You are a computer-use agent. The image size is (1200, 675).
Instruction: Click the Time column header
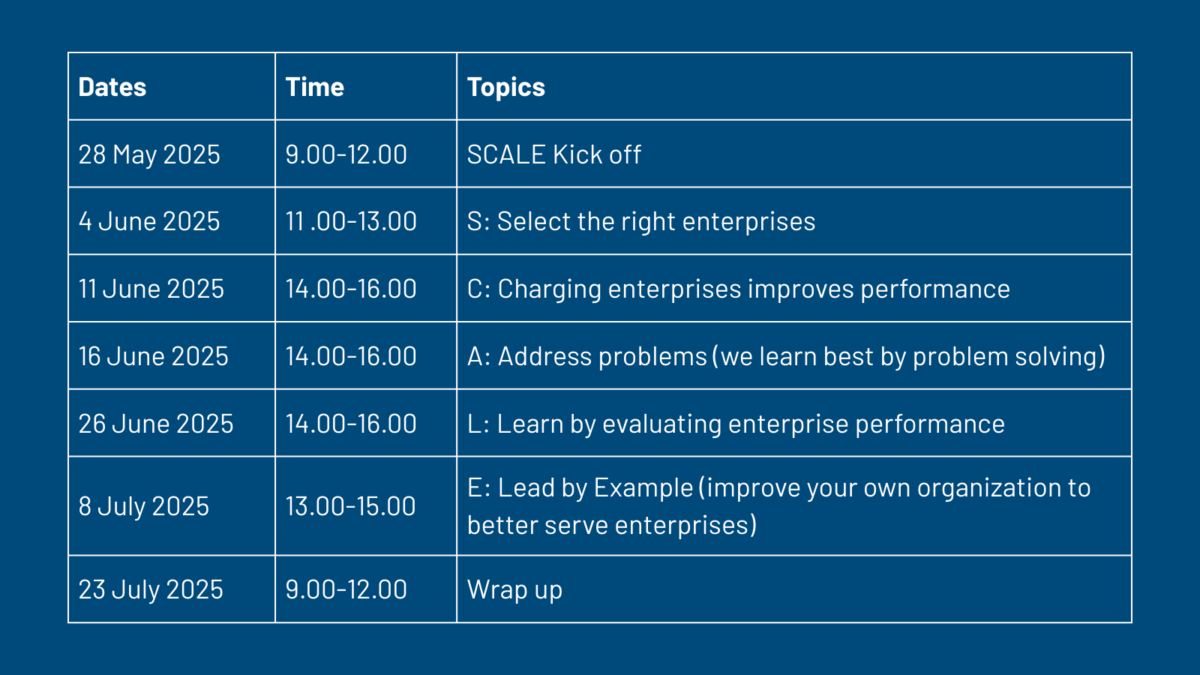[x=366, y=86]
